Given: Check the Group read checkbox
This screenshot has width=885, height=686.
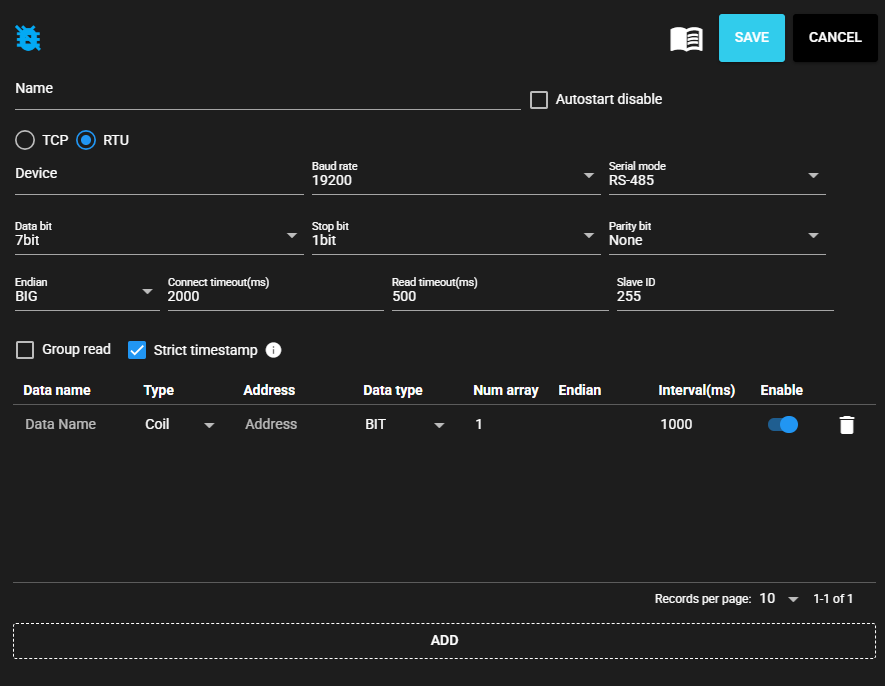Looking at the screenshot, I should click(x=25, y=350).
